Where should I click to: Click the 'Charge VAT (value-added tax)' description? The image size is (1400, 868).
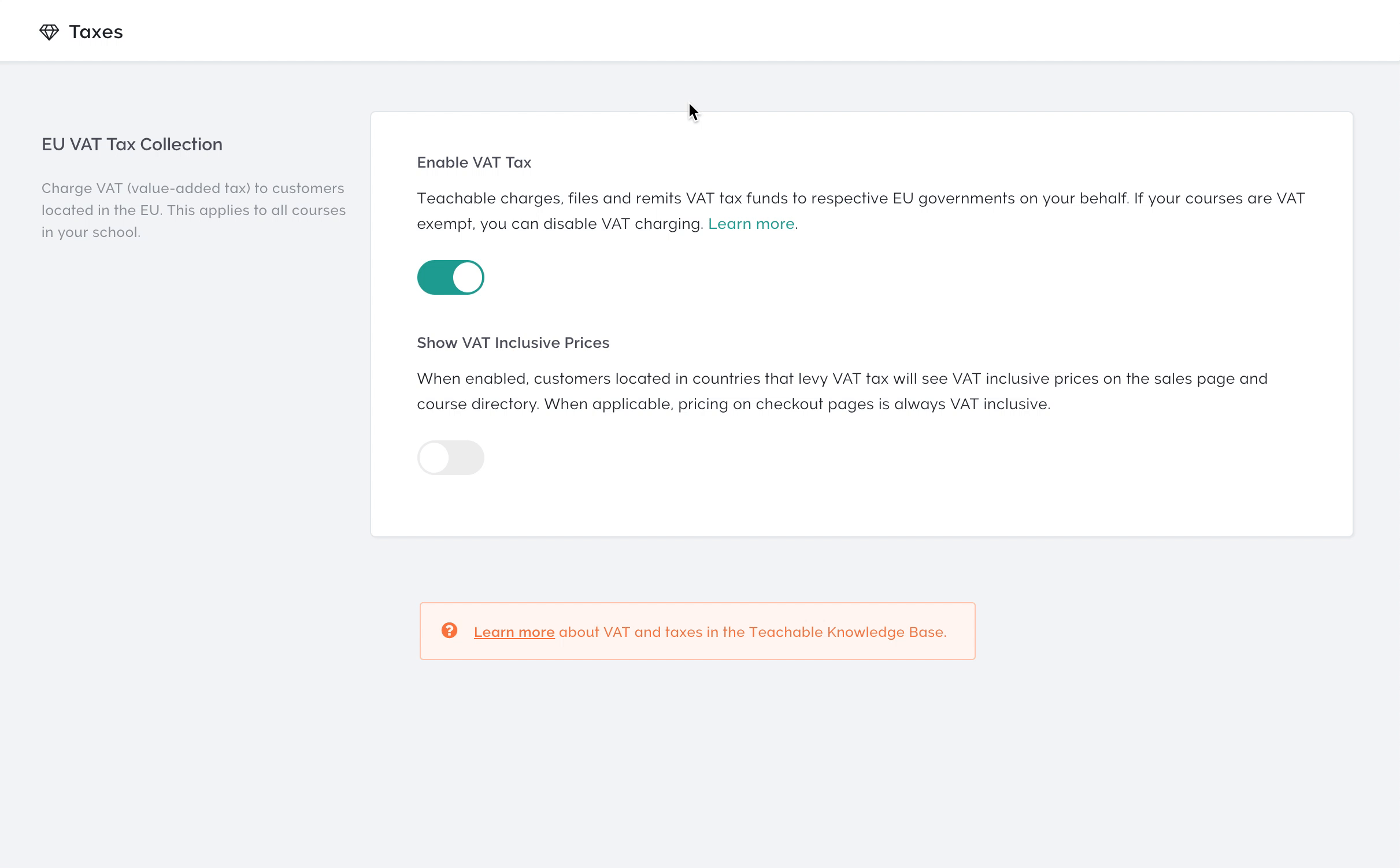coord(194,210)
